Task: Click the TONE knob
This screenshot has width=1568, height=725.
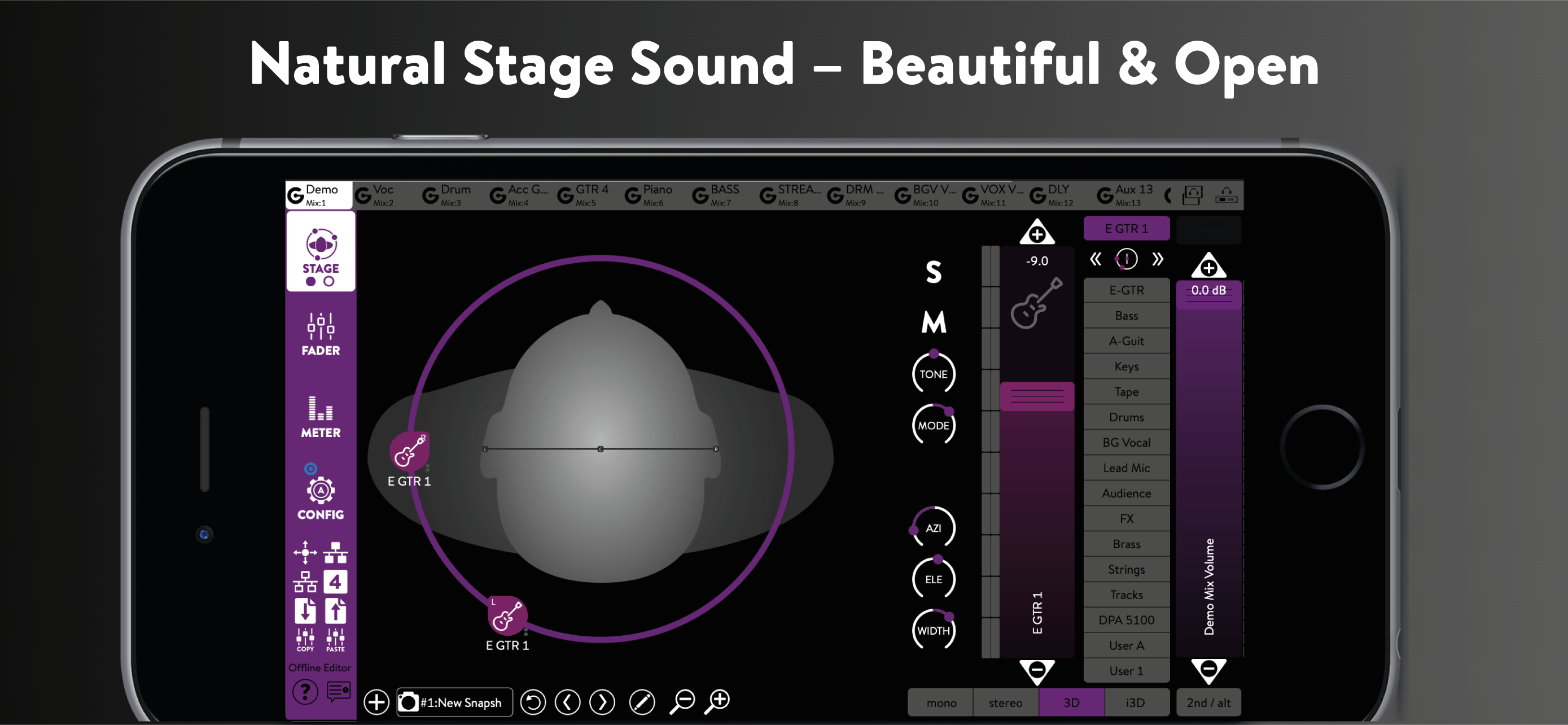Action: (933, 372)
